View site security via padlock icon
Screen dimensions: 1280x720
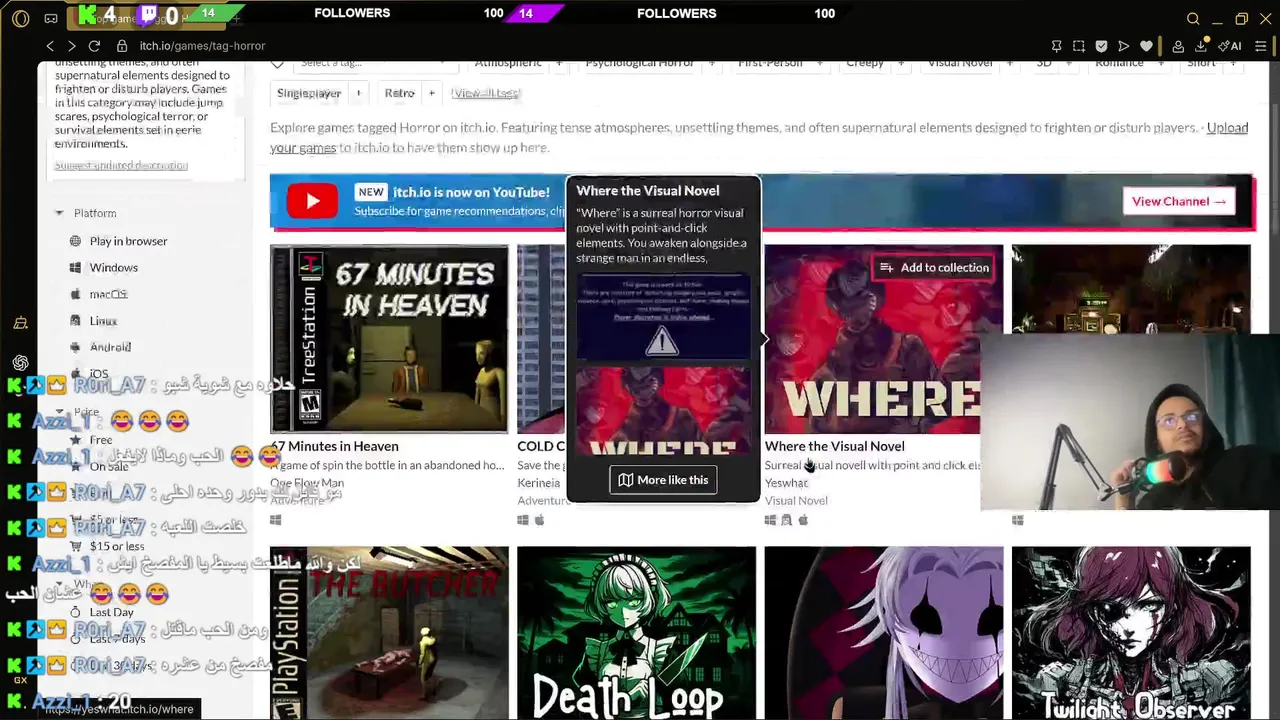(x=122, y=46)
